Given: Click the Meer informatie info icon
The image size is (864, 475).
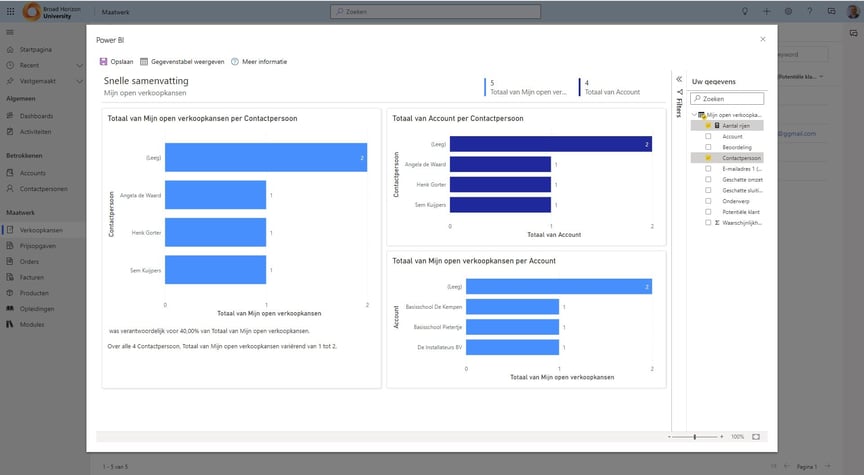Looking at the screenshot, I should (x=235, y=62).
